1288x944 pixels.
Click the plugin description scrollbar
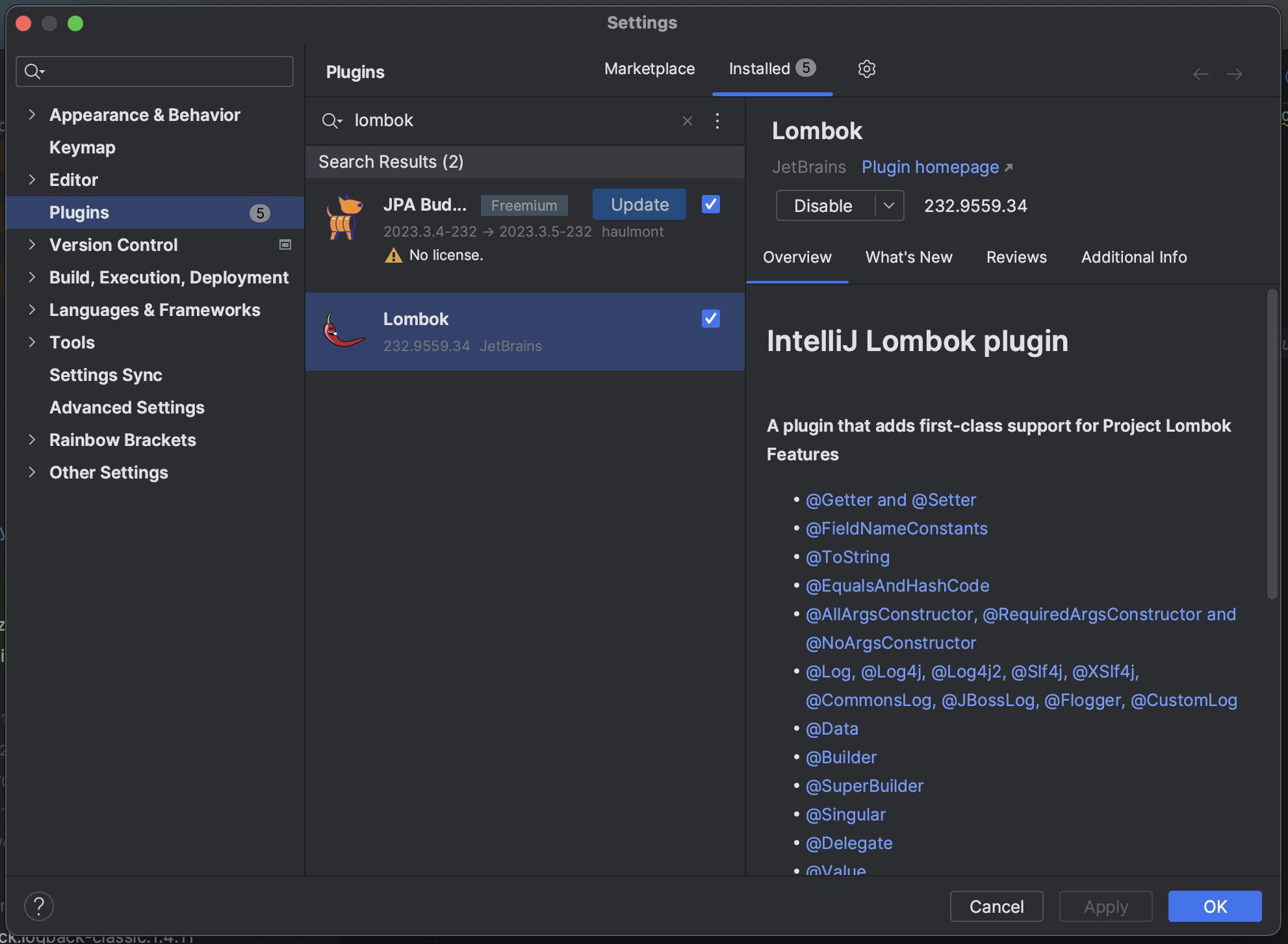[x=1272, y=444]
